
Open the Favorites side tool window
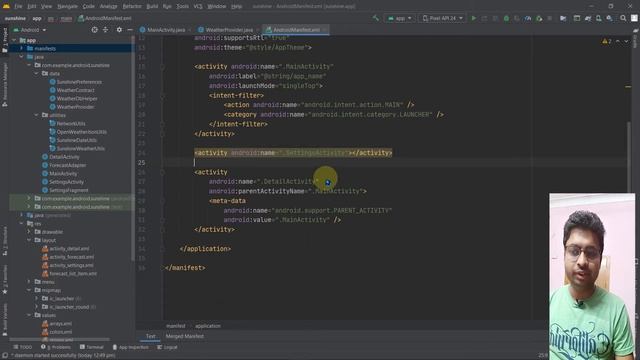[x=4, y=280]
